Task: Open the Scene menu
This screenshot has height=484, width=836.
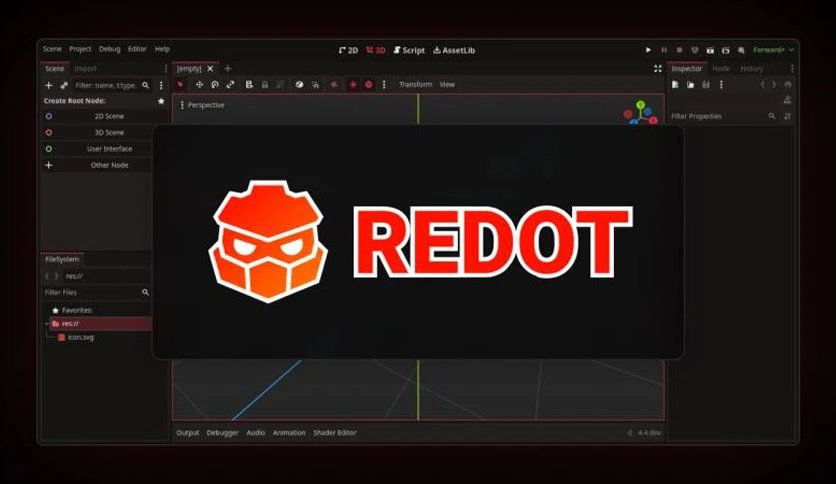Action: click(52, 49)
